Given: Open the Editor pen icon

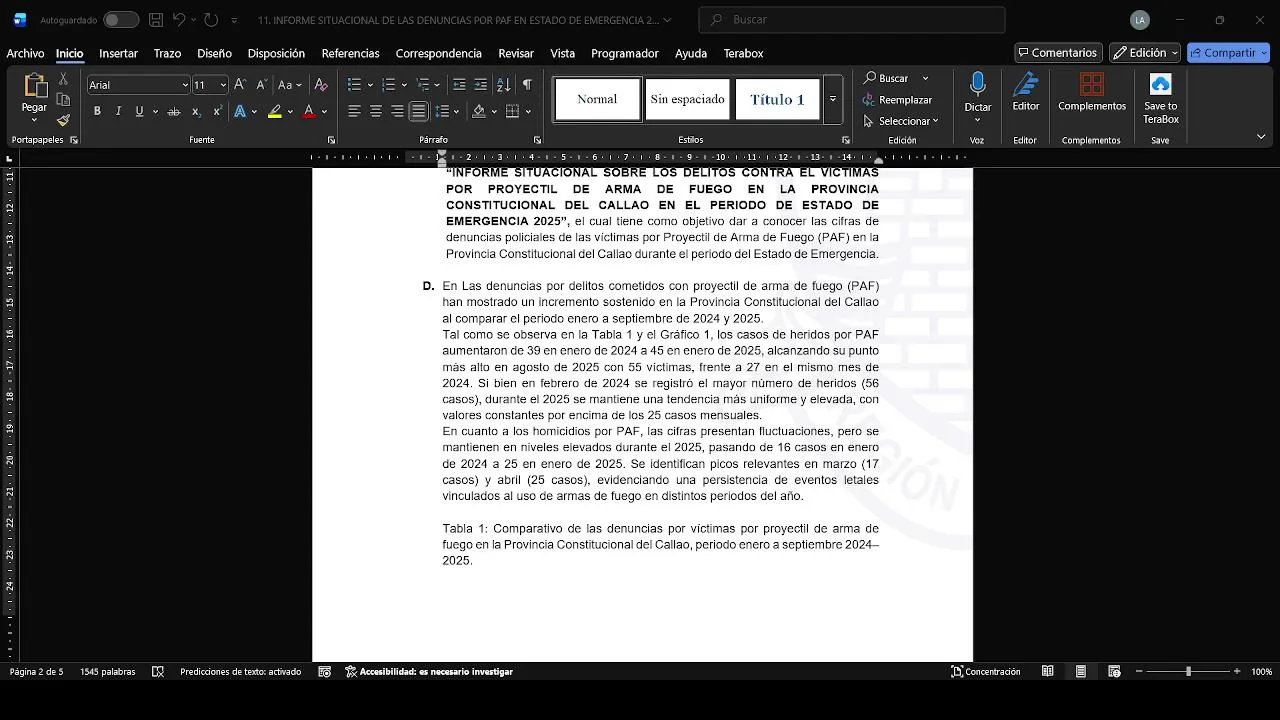Looking at the screenshot, I should click(x=1026, y=84).
